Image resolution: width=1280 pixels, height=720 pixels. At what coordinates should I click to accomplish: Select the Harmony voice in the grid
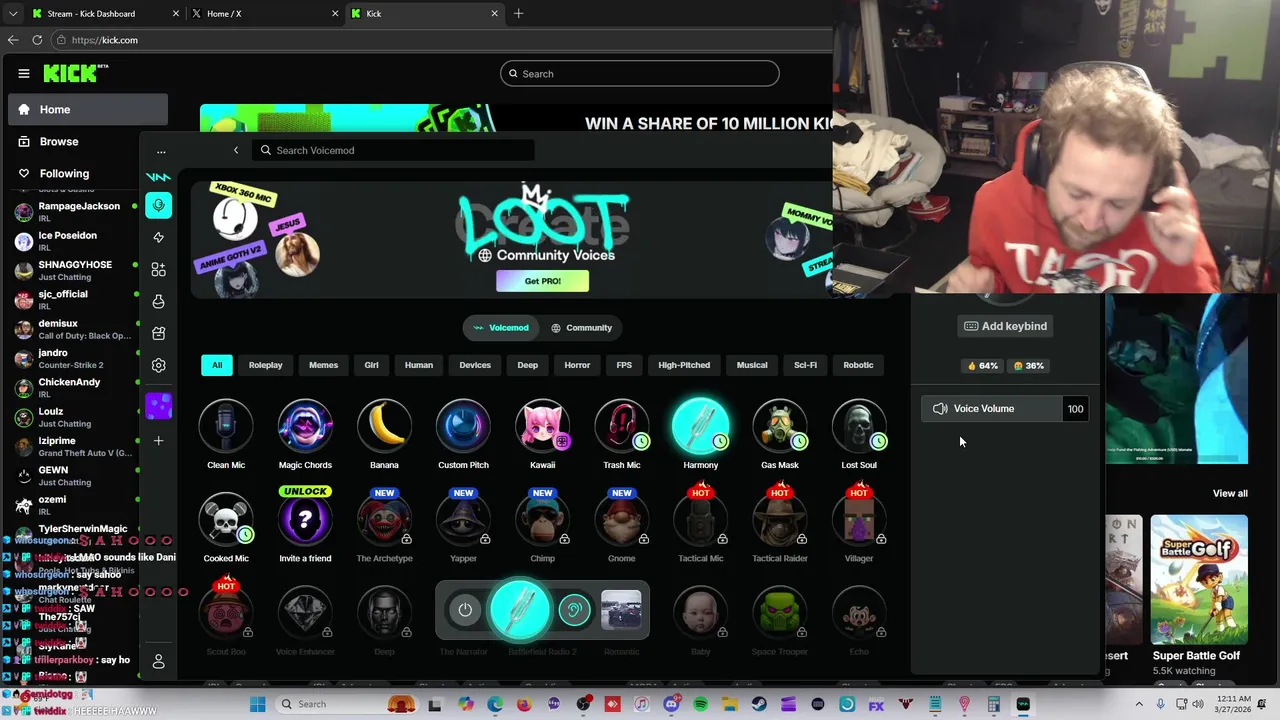[x=700, y=427]
